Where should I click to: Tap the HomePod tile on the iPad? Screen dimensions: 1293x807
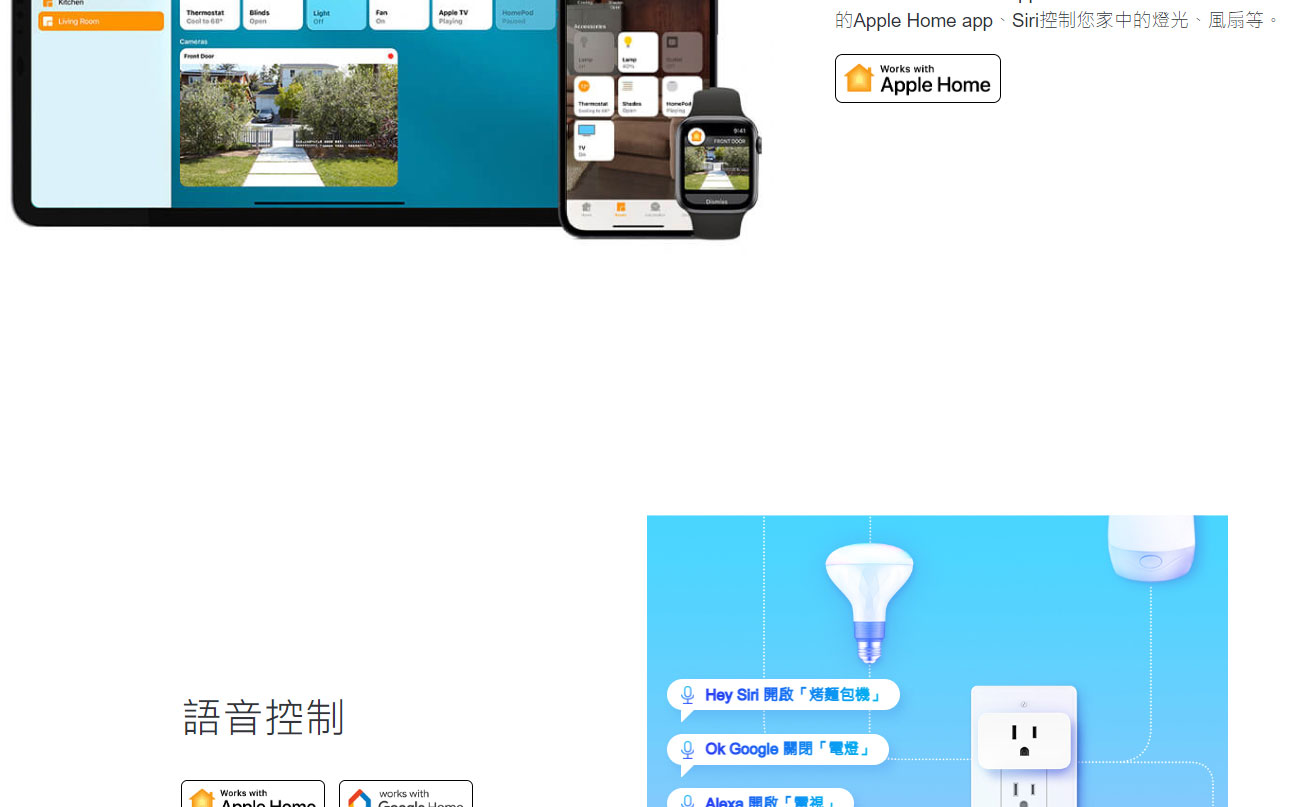tap(524, 14)
